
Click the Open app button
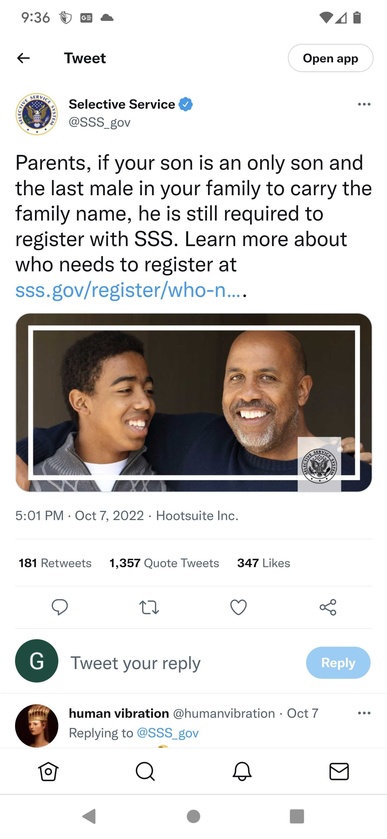pos(330,58)
